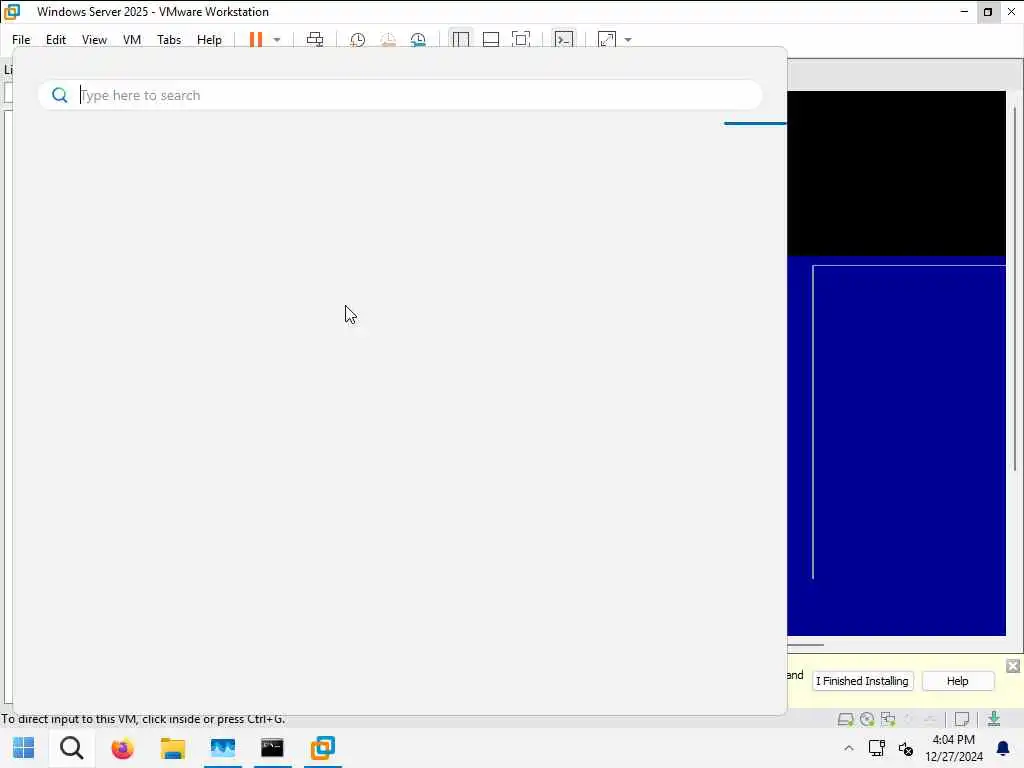Screen dimensions: 1024x768
Task: Expand the stretch guest dropdown arrow
Action: tap(628, 40)
